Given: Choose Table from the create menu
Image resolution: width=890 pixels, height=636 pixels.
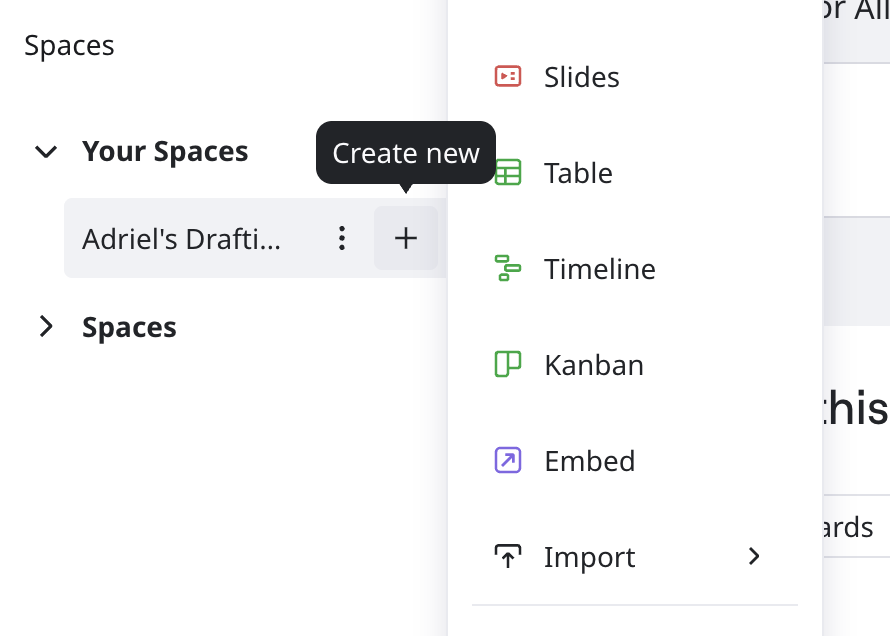Looking at the screenshot, I should point(578,173).
